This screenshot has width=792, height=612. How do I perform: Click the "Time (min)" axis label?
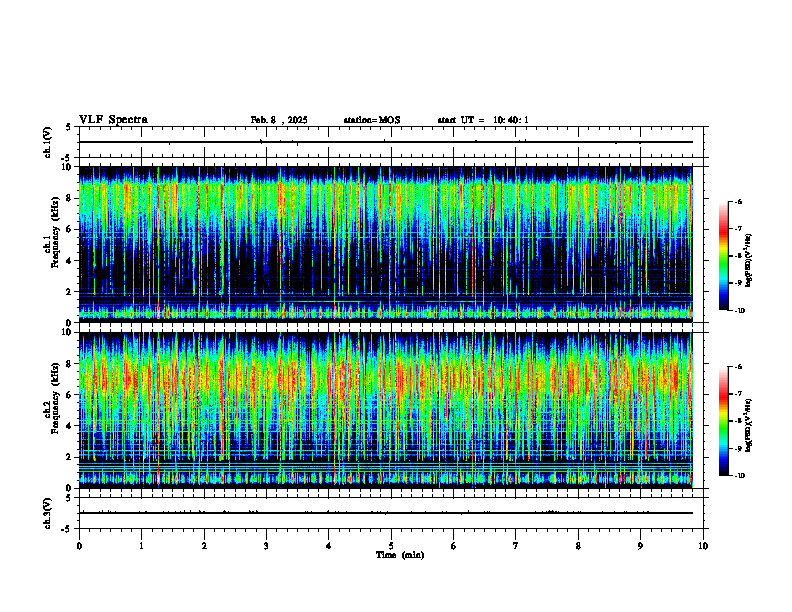(400, 555)
